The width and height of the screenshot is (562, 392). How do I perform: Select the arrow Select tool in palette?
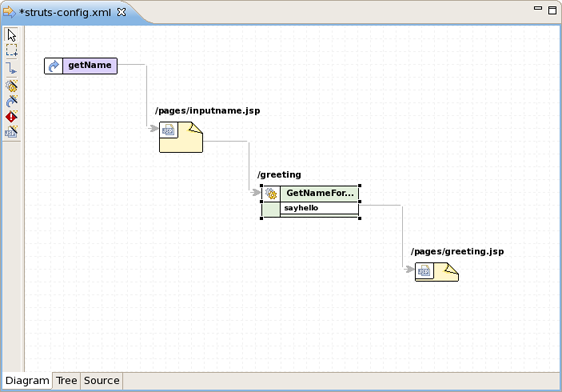(x=11, y=35)
